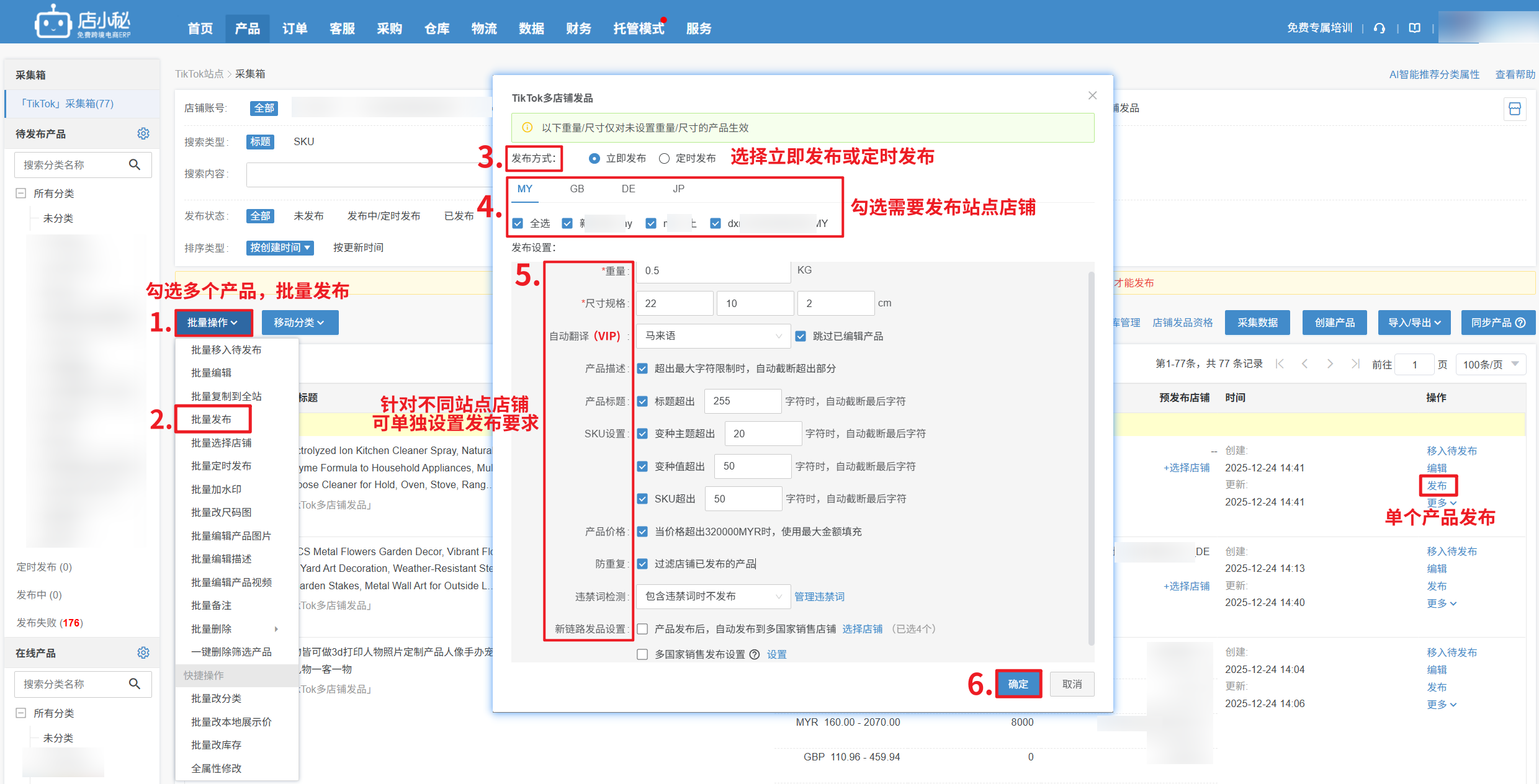The height and width of the screenshot is (784, 1539).
Task: Click the 重量 weight input field
Action: coord(713,270)
